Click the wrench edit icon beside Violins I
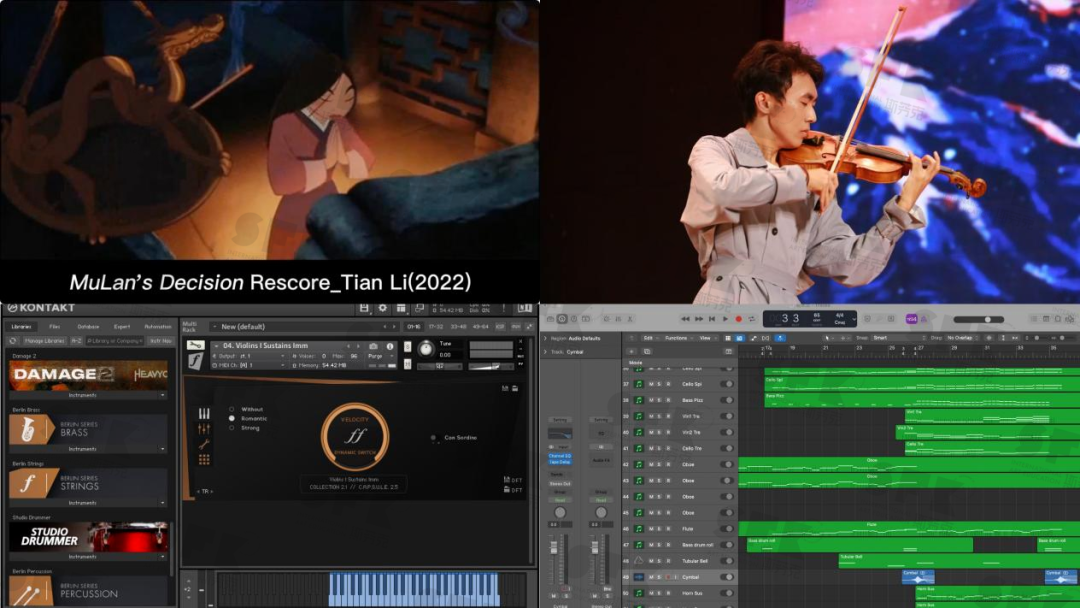 tap(196, 345)
